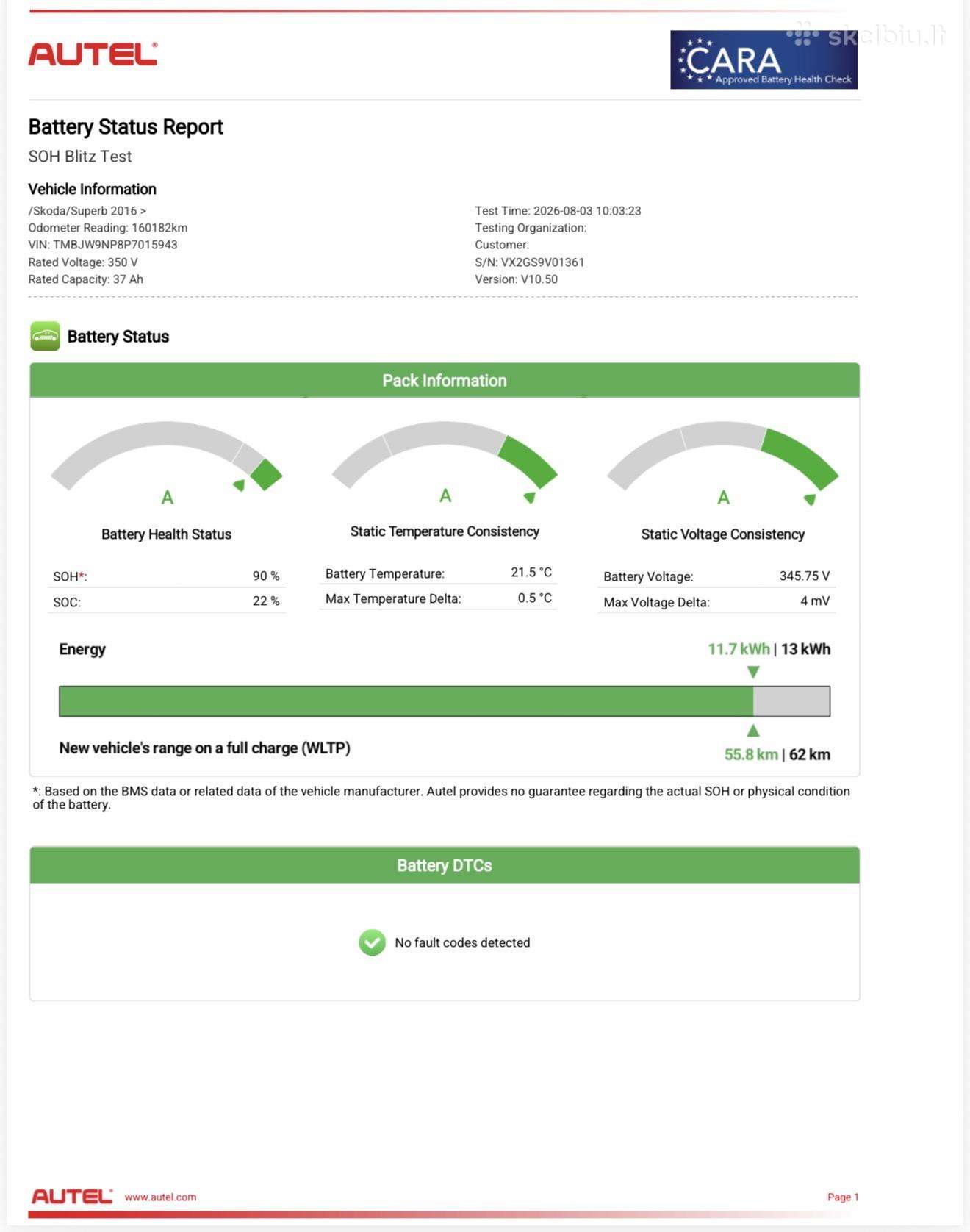
Task: Click the Max Temperature Delta value 0.5 °C
Action: click(535, 598)
